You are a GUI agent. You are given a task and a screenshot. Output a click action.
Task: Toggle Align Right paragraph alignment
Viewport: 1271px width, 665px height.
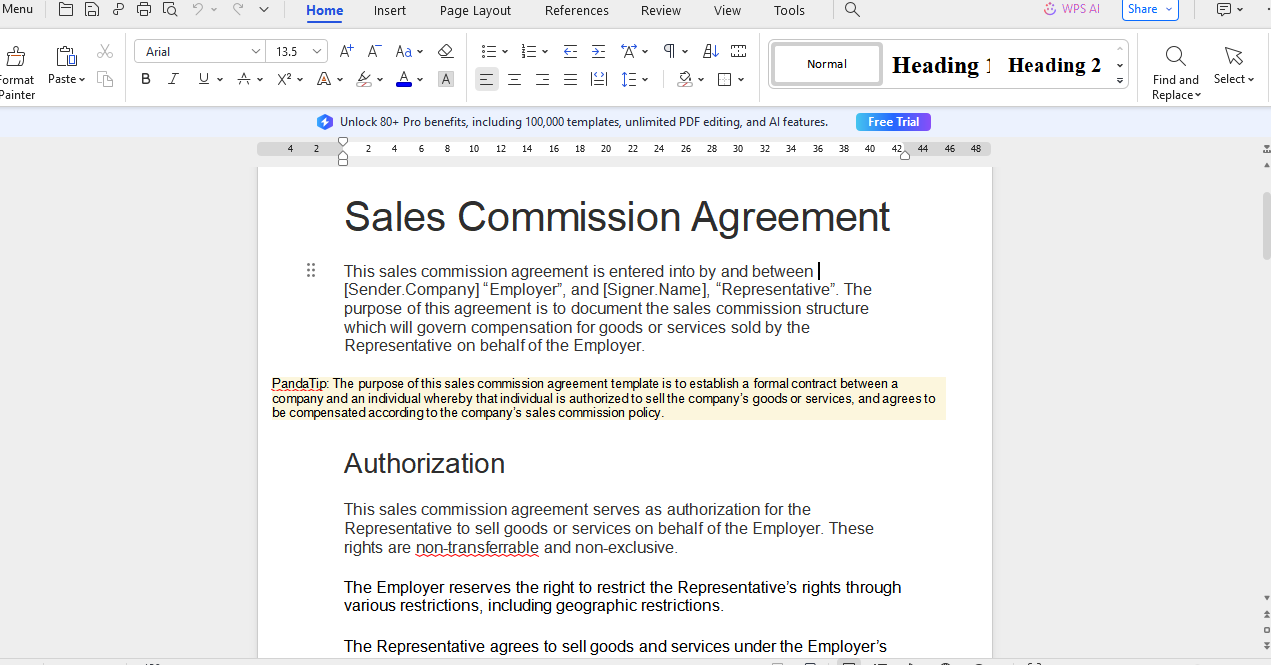(x=542, y=79)
